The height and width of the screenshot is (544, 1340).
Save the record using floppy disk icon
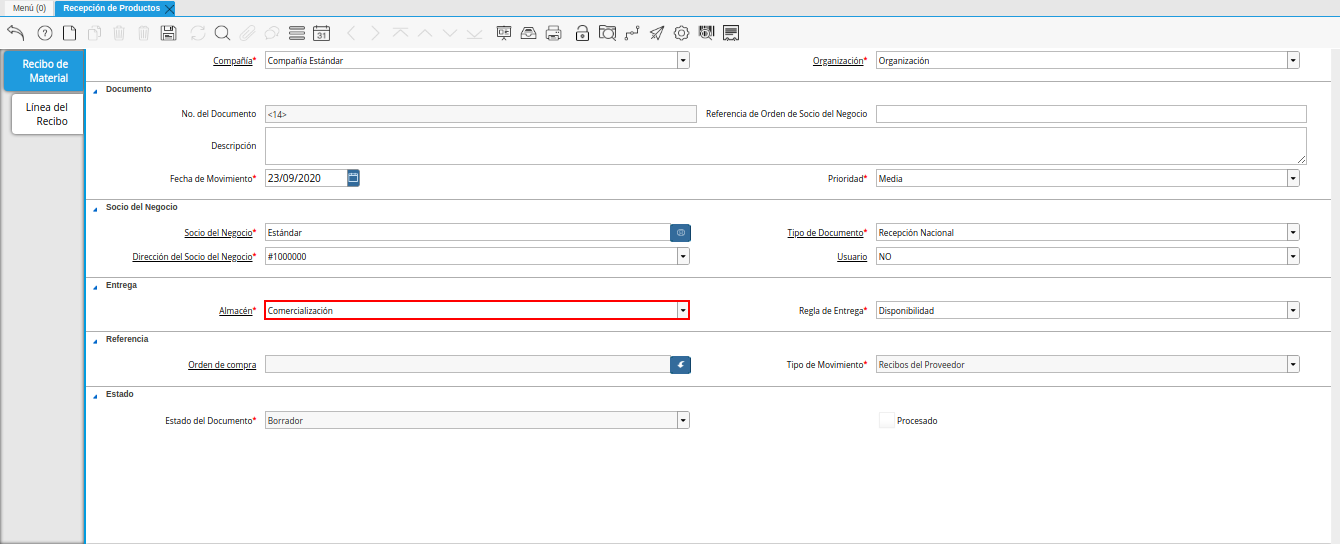click(169, 33)
